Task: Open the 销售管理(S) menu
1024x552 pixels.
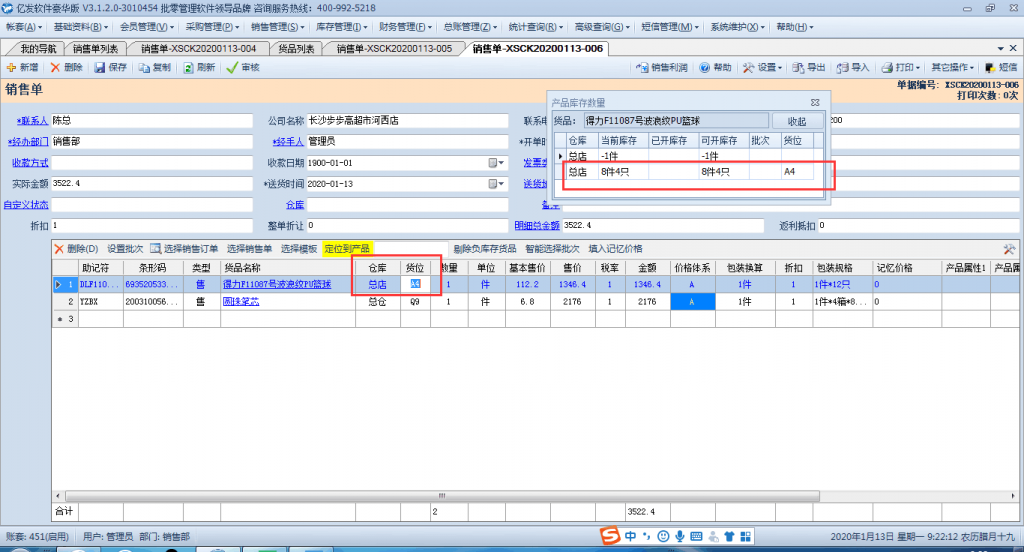Action: [x=278, y=27]
